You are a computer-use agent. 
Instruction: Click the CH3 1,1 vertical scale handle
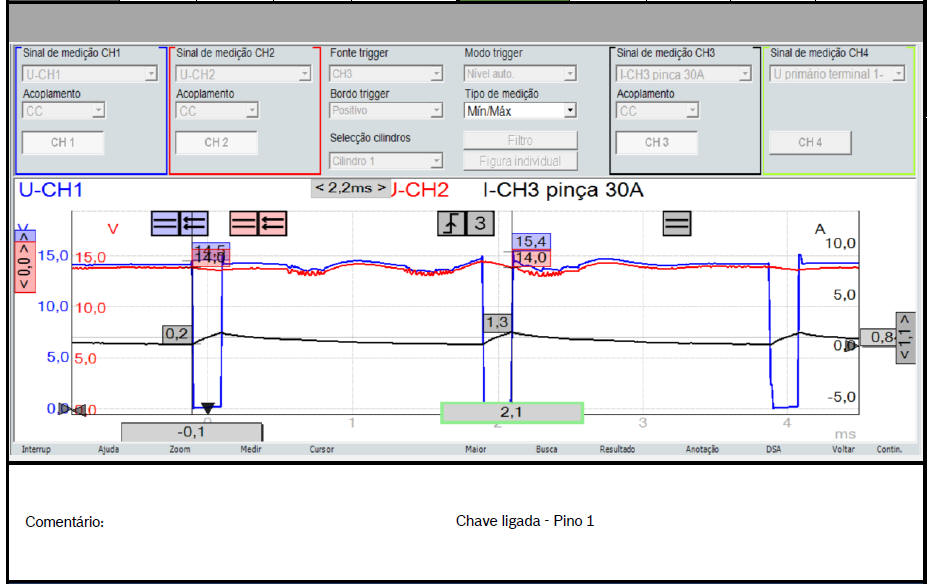tap(905, 337)
